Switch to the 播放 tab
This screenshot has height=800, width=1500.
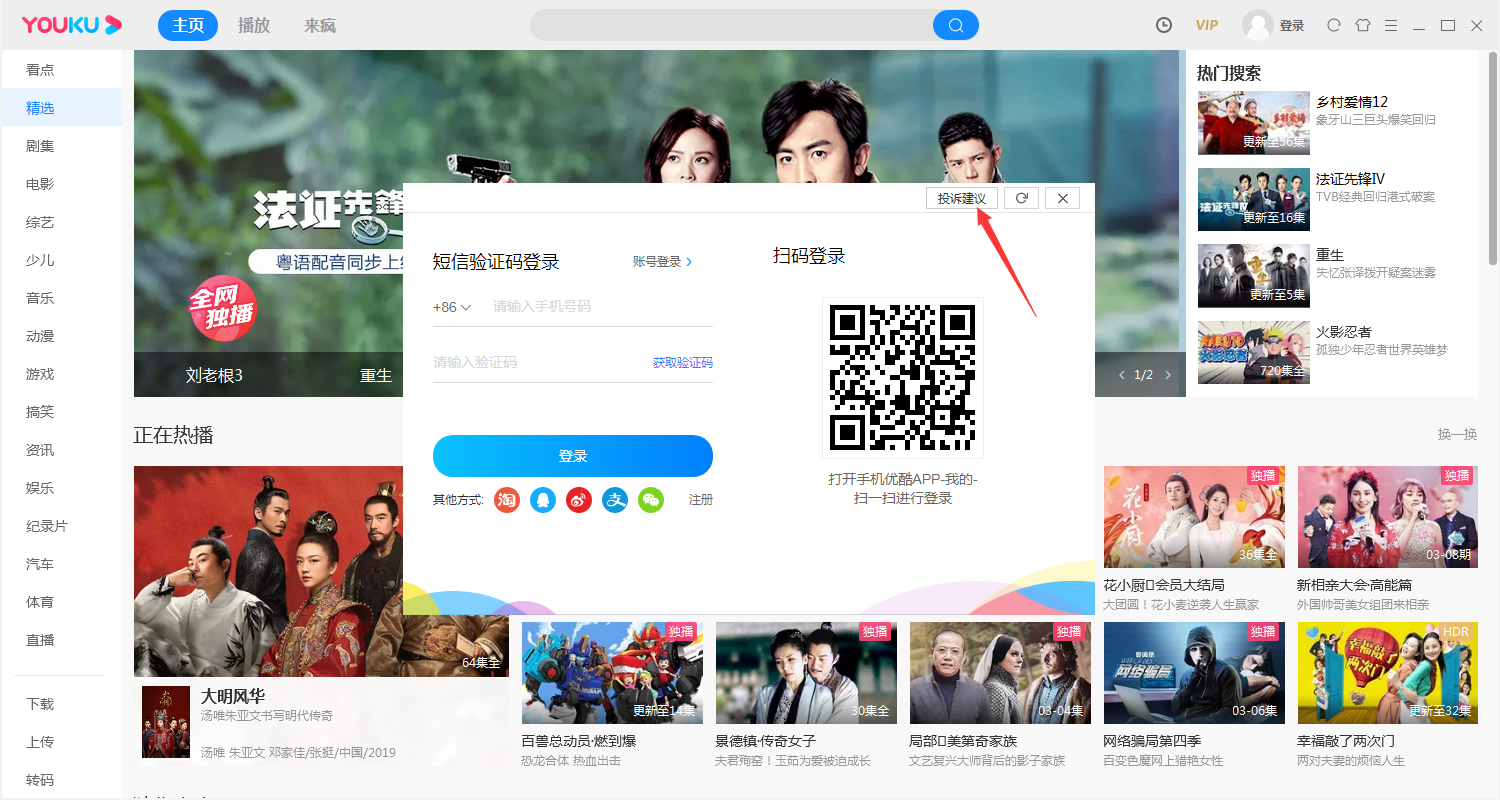click(x=254, y=25)
